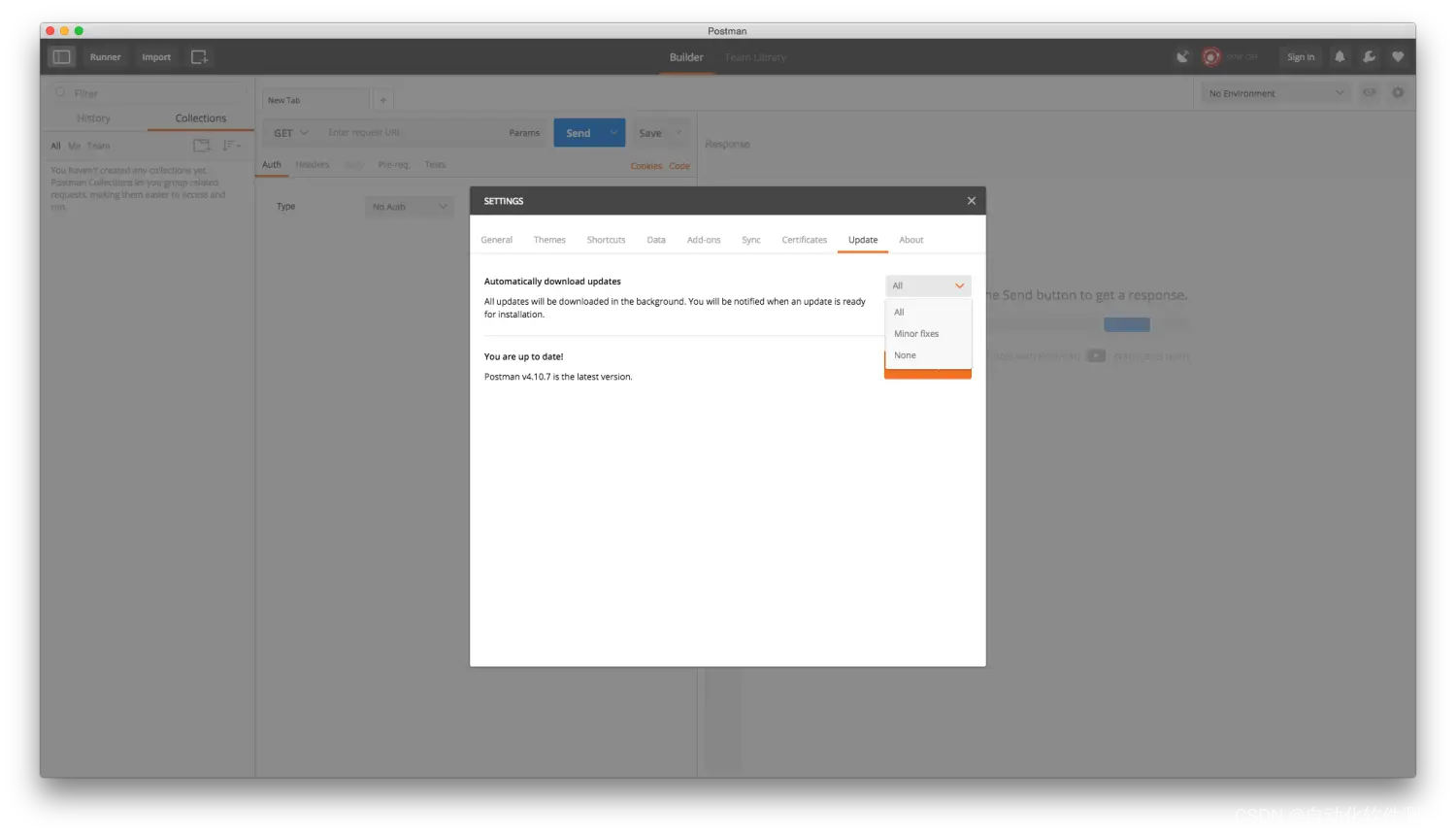Click the red sync status icon

pos(1211,57)
